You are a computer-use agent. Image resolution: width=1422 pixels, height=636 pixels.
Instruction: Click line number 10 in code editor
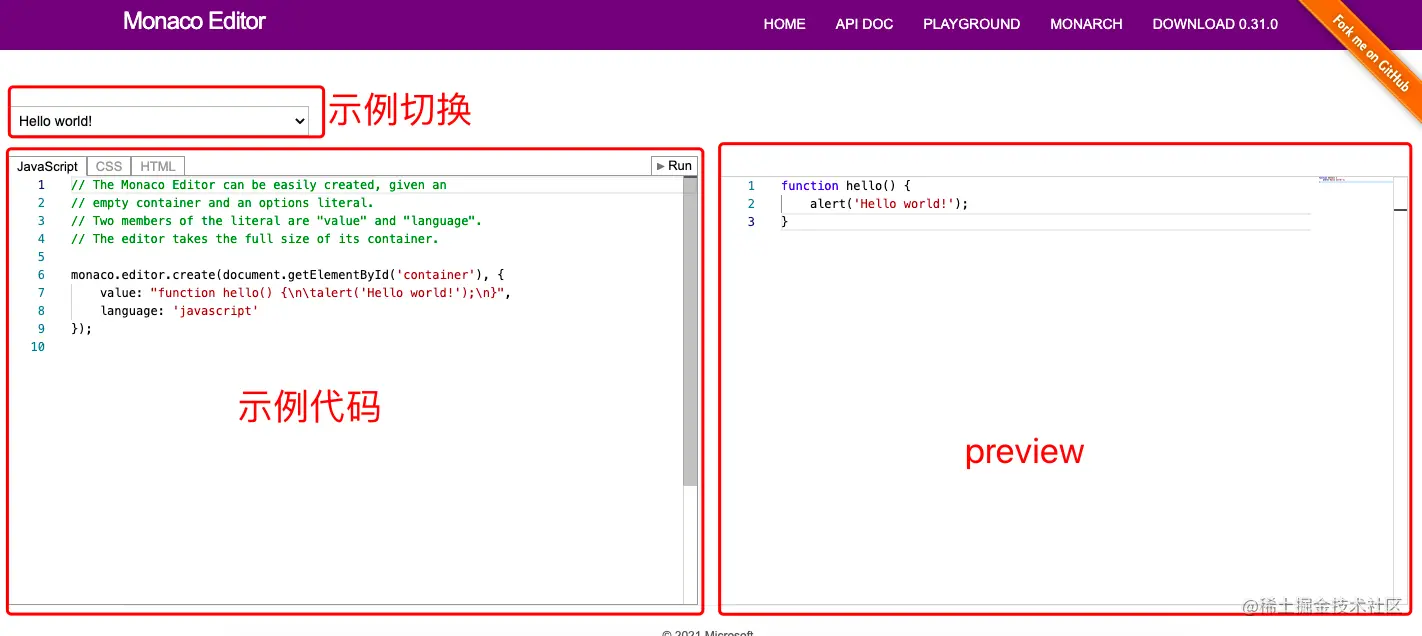pos(38,347)
